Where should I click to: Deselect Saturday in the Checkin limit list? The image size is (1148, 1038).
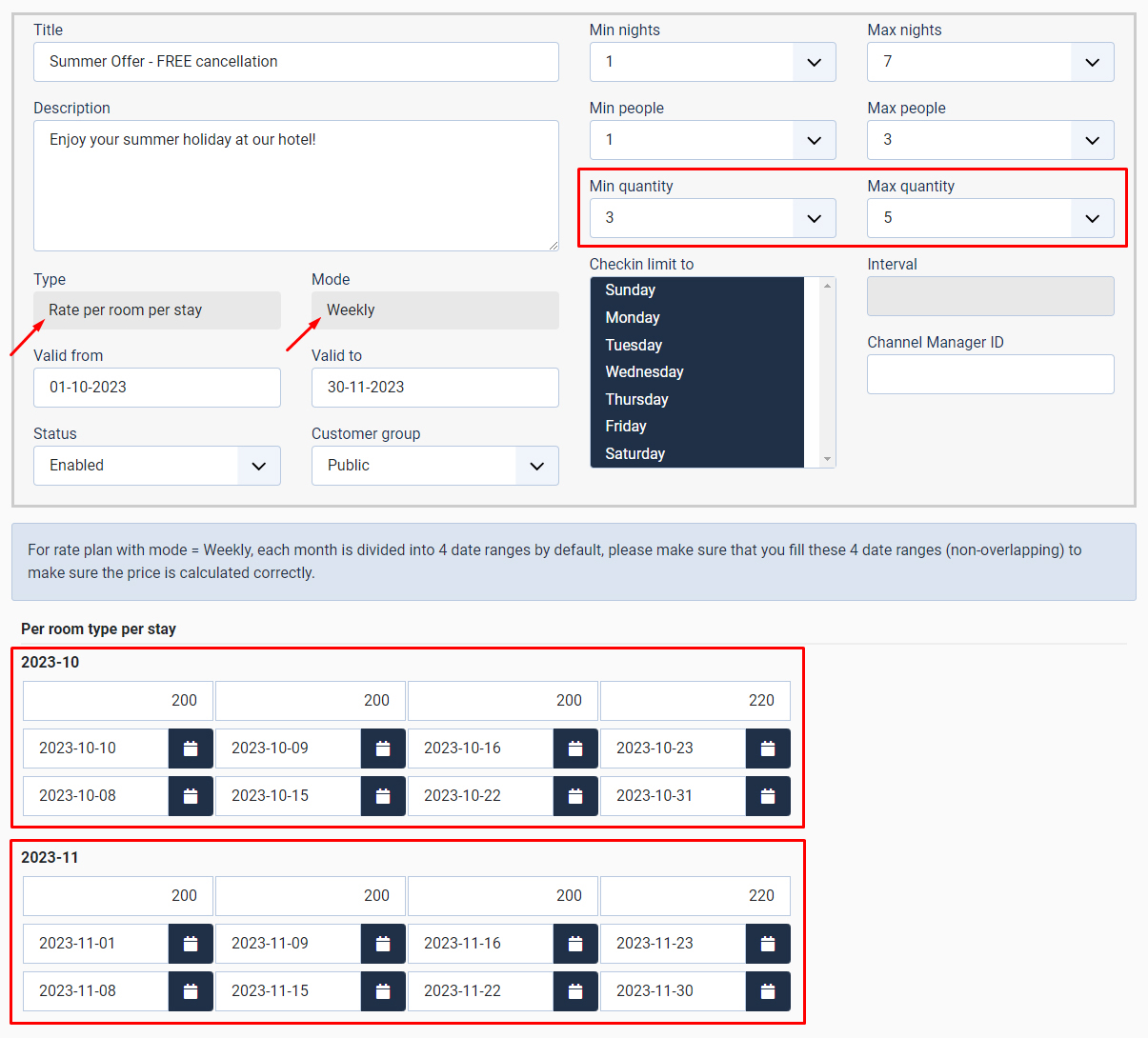tap(634, 453)
